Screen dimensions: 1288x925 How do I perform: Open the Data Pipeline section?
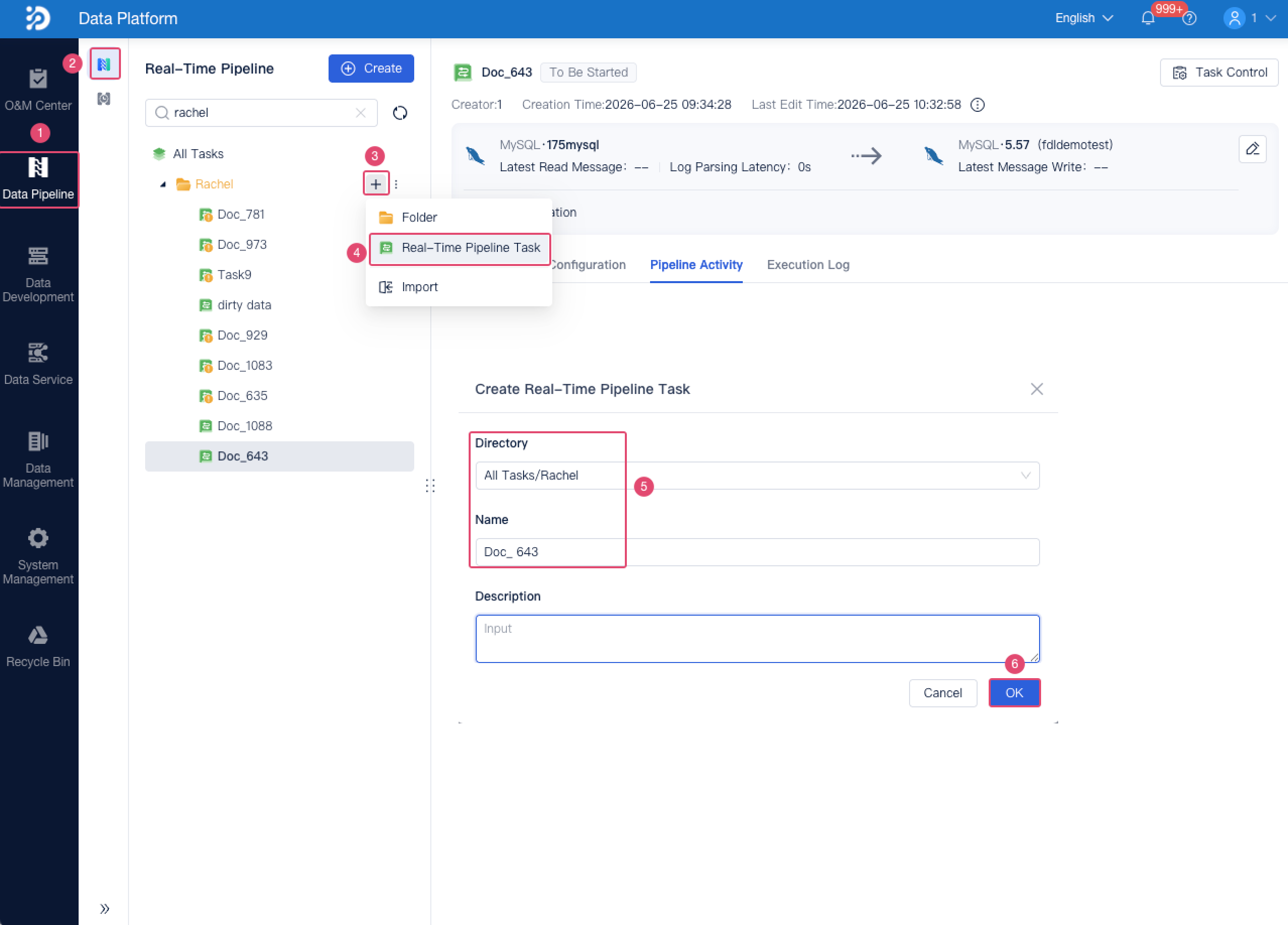[x=38, y=179]
